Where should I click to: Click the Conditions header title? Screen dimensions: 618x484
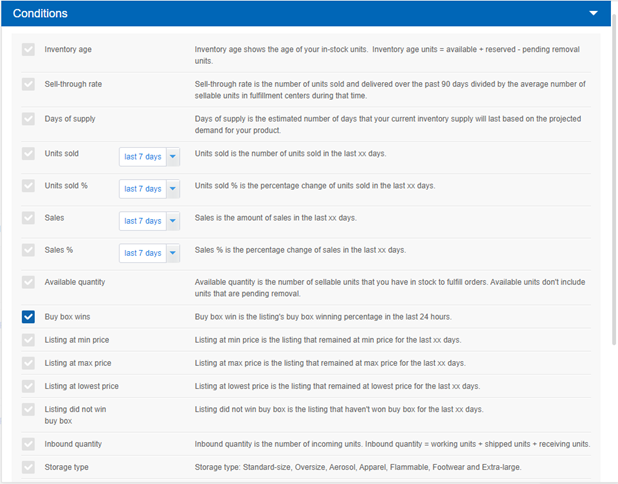pos(40,13)
